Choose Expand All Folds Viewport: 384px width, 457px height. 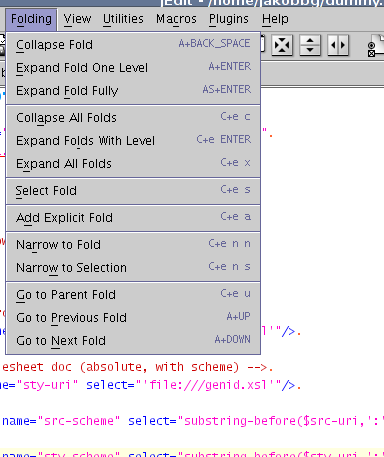click(133, 164)
